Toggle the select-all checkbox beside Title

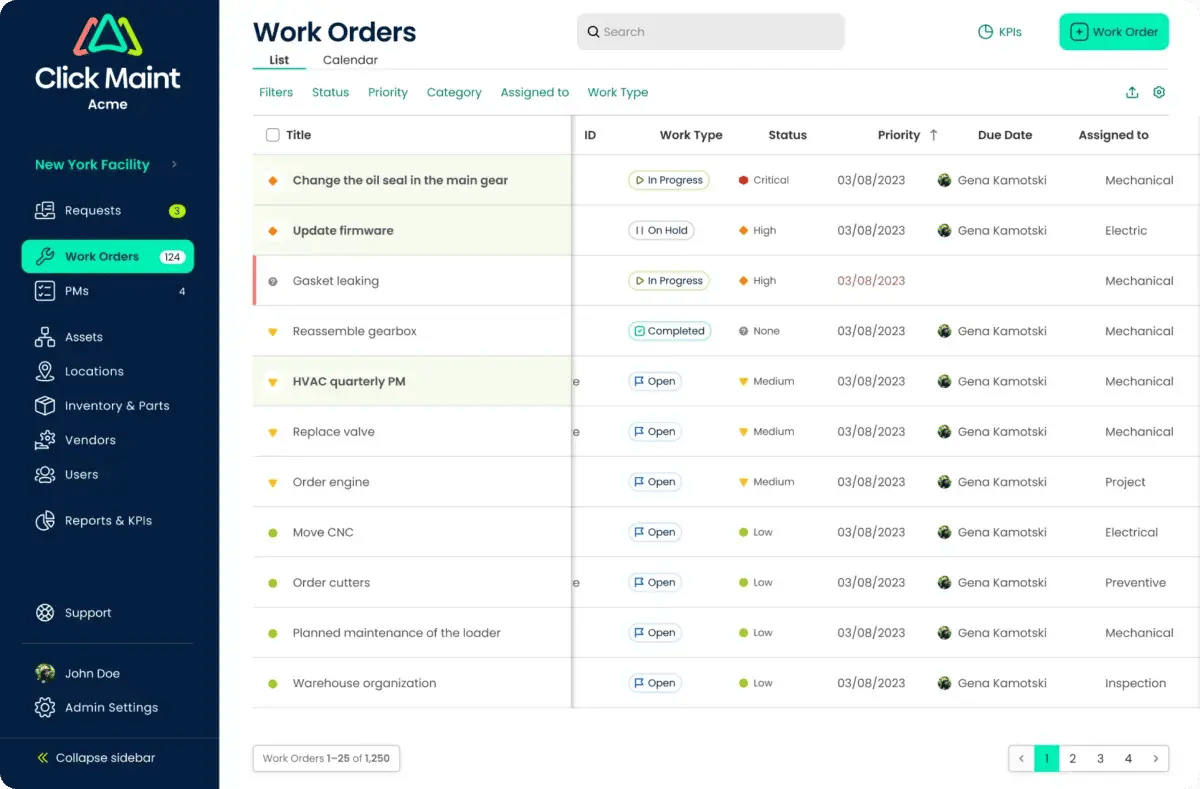(273, 135)
